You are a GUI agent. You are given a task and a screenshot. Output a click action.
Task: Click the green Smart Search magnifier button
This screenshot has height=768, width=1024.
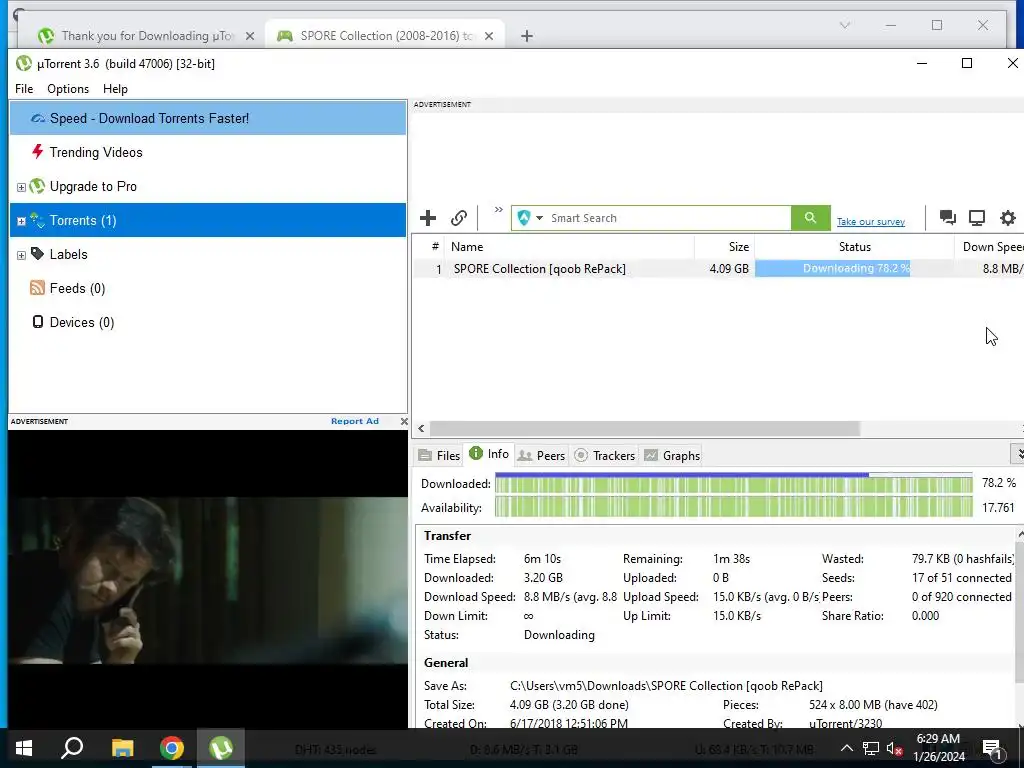click(x=810, y=218)
